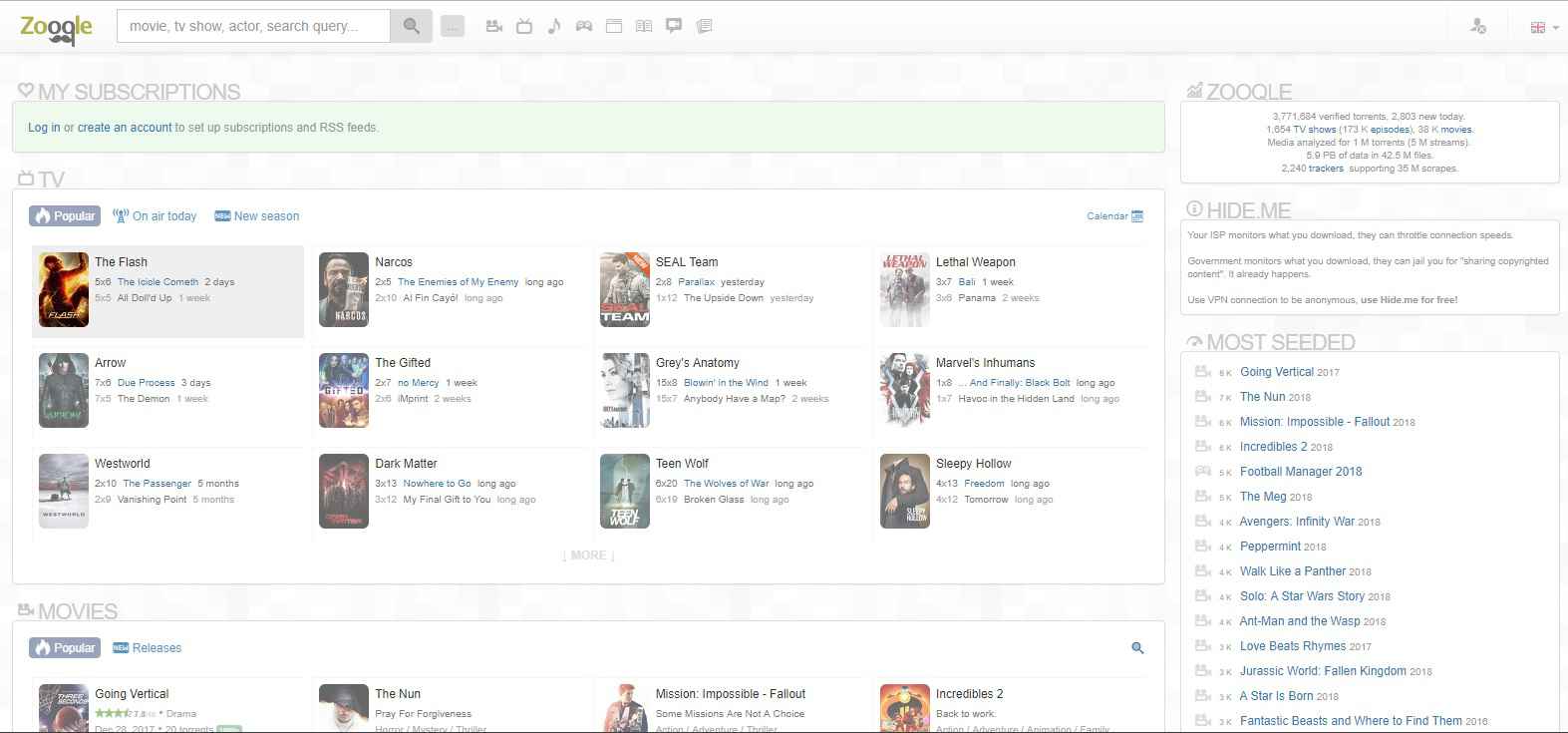Switch to Releases tab in Movies

click(x=147, y=648)
